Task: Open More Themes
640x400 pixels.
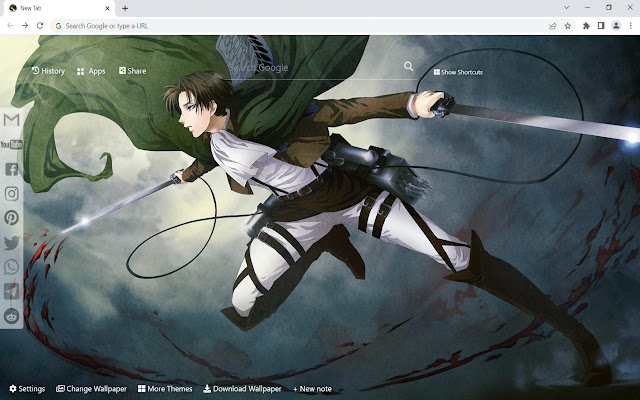Action: [x=165, y=389]
